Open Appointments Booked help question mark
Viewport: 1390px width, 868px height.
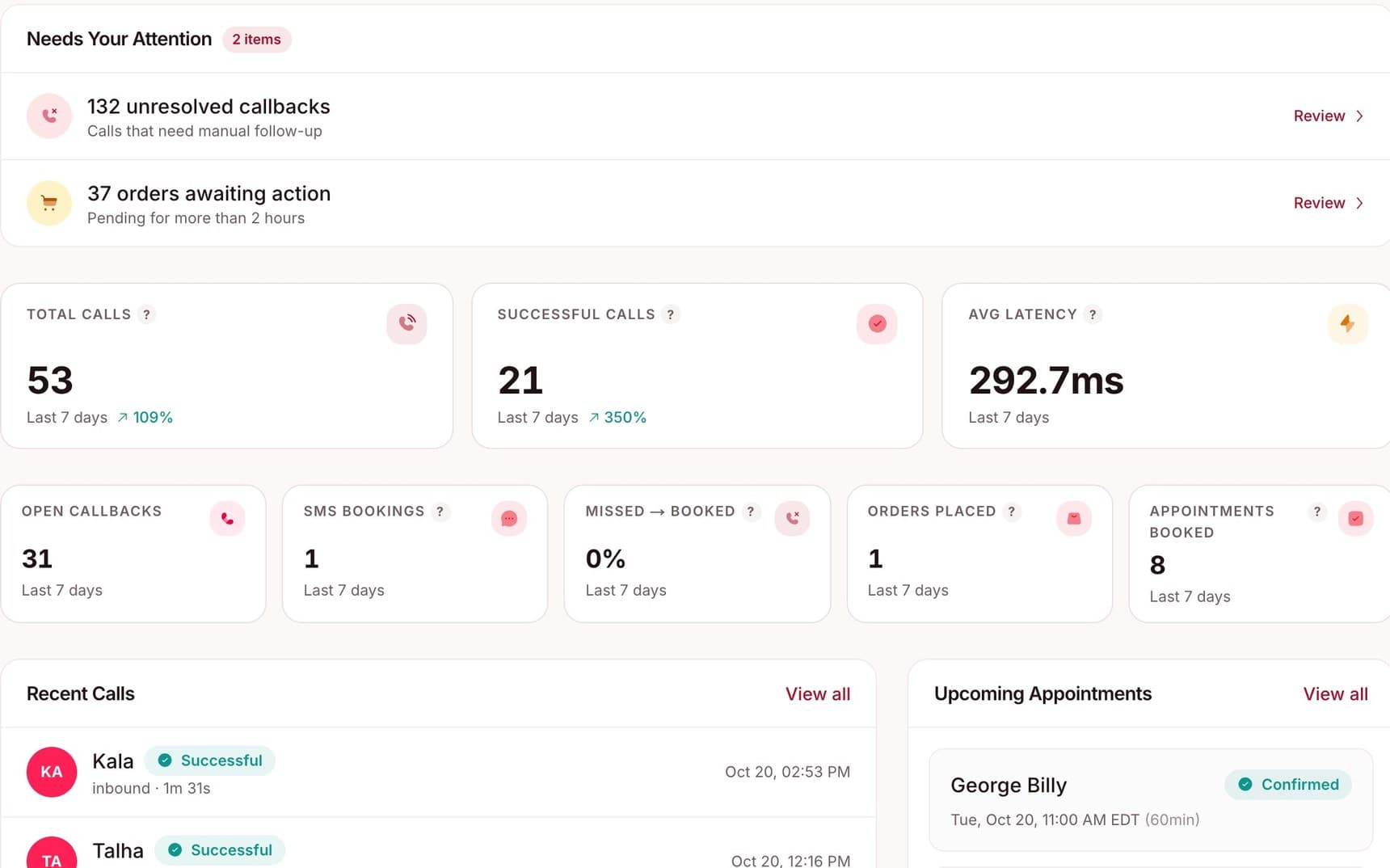click(x=1317, y=512)
